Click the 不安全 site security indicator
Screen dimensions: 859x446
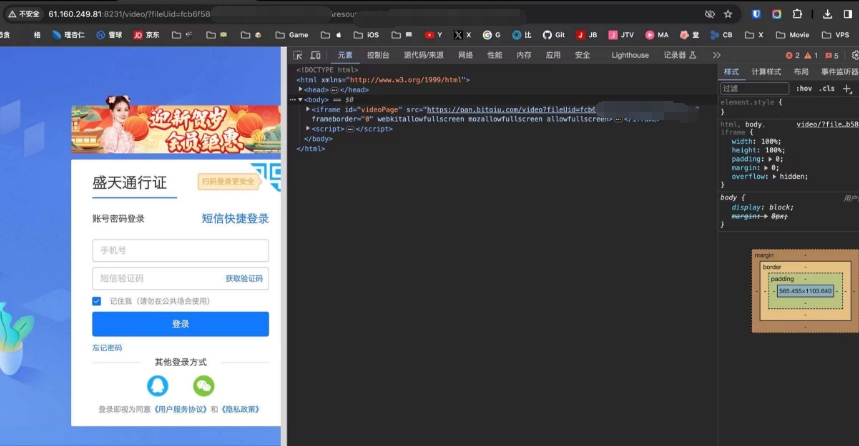pos(24,14)
